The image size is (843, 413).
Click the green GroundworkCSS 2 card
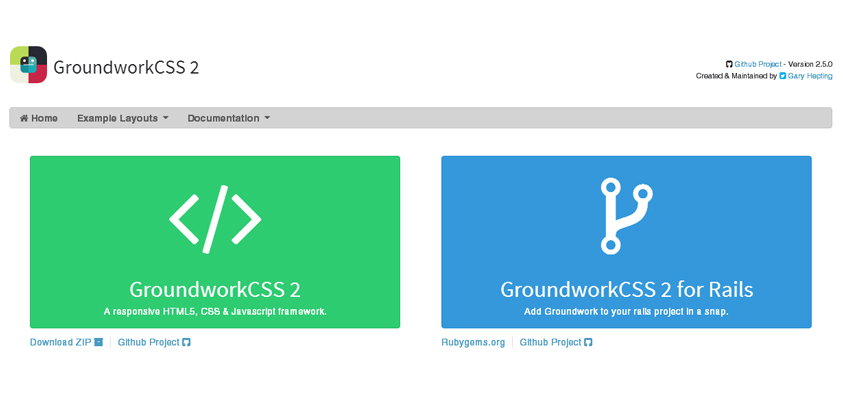215,242
